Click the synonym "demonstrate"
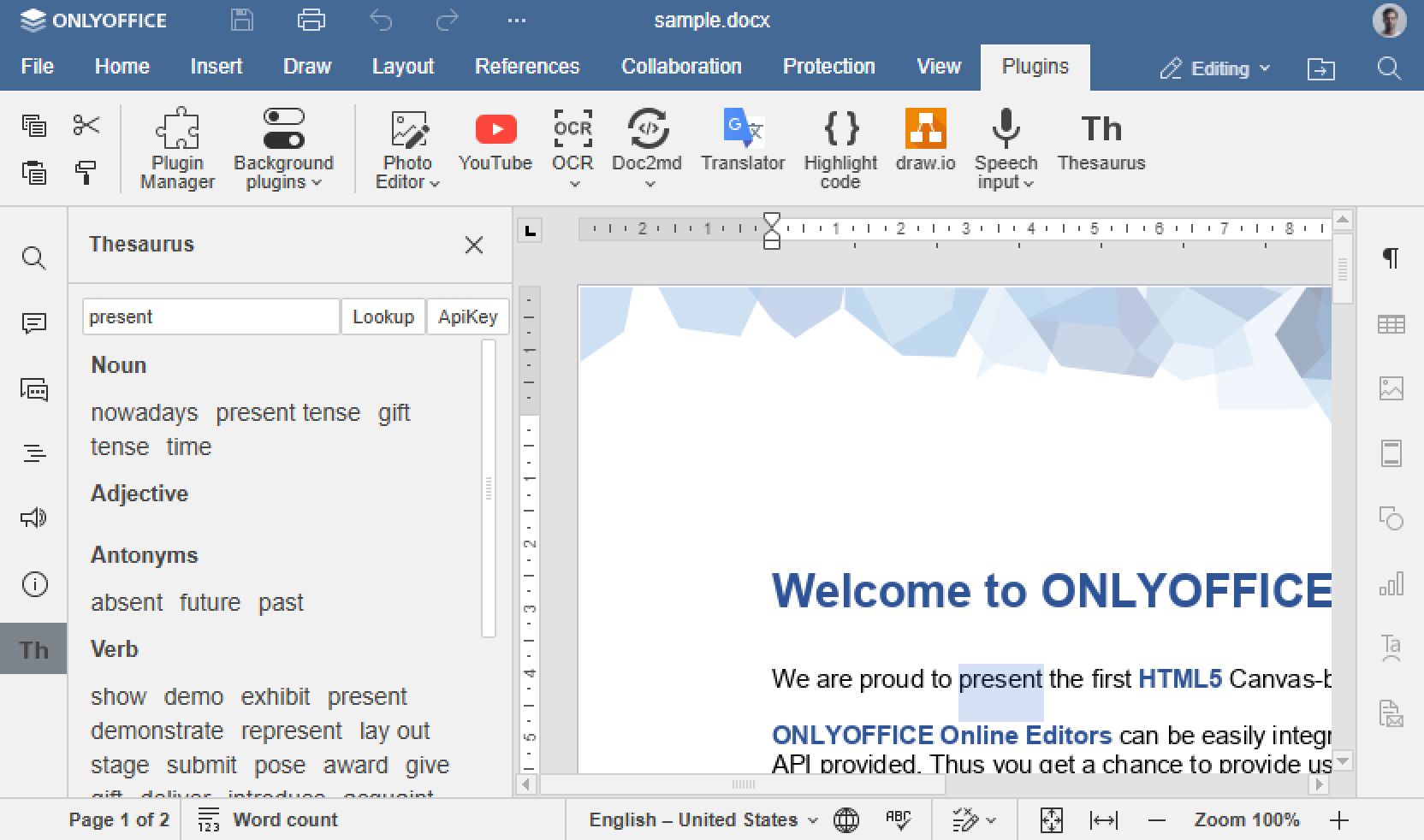 pyautogui.click(x=157, y=731)
